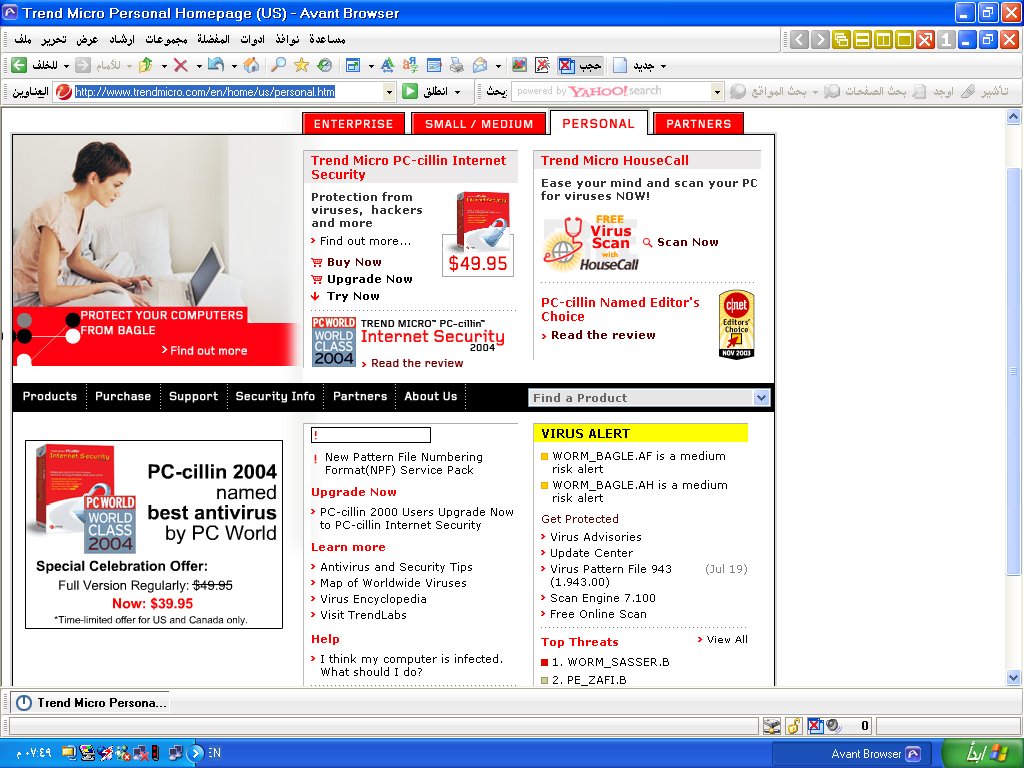The height and width of the screenshot is (768, 1024).
Task: Open the Search magnifier icon
Action: pos(279,65)
